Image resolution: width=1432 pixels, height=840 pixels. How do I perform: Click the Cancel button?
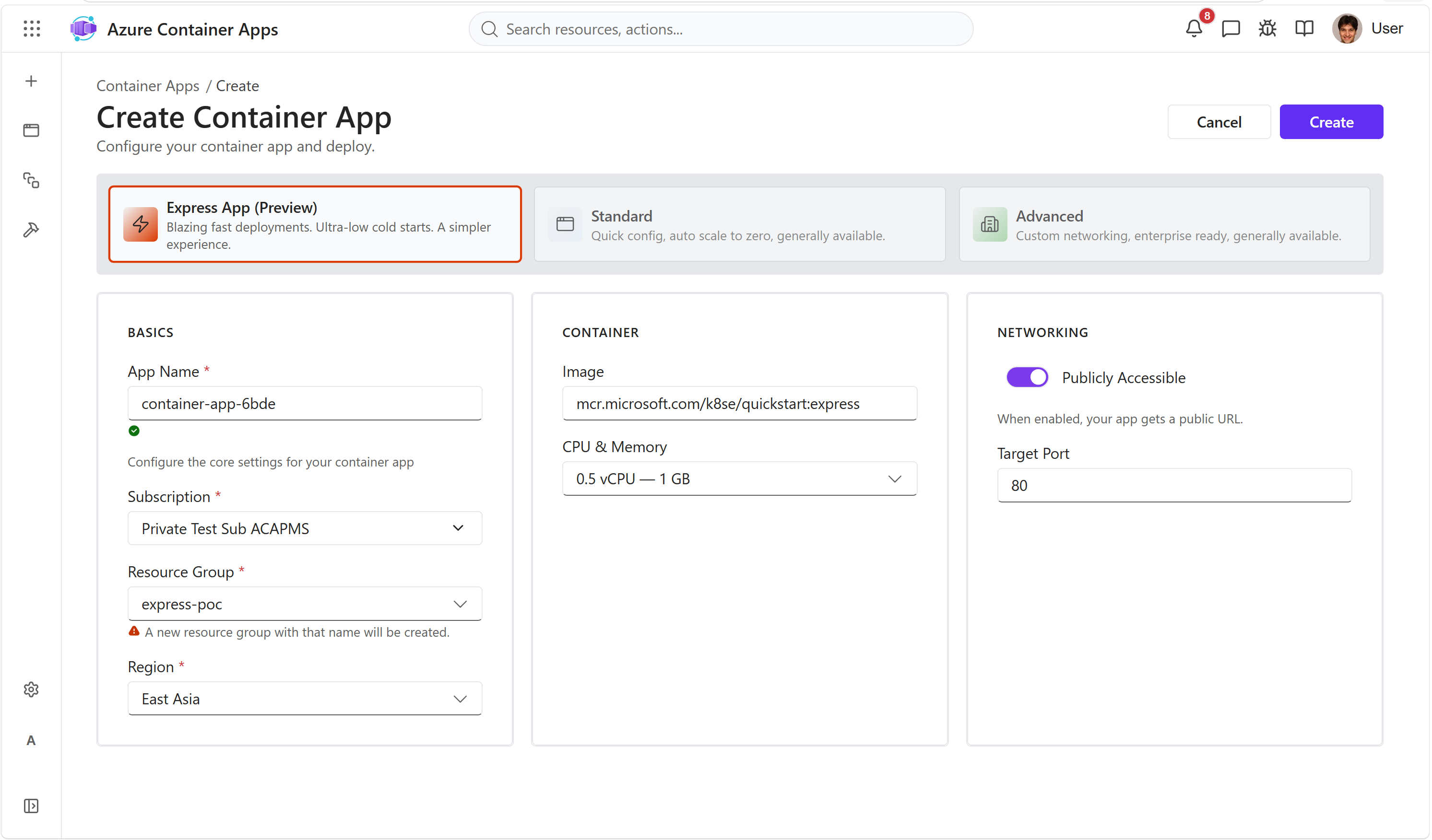[1219, 122]
